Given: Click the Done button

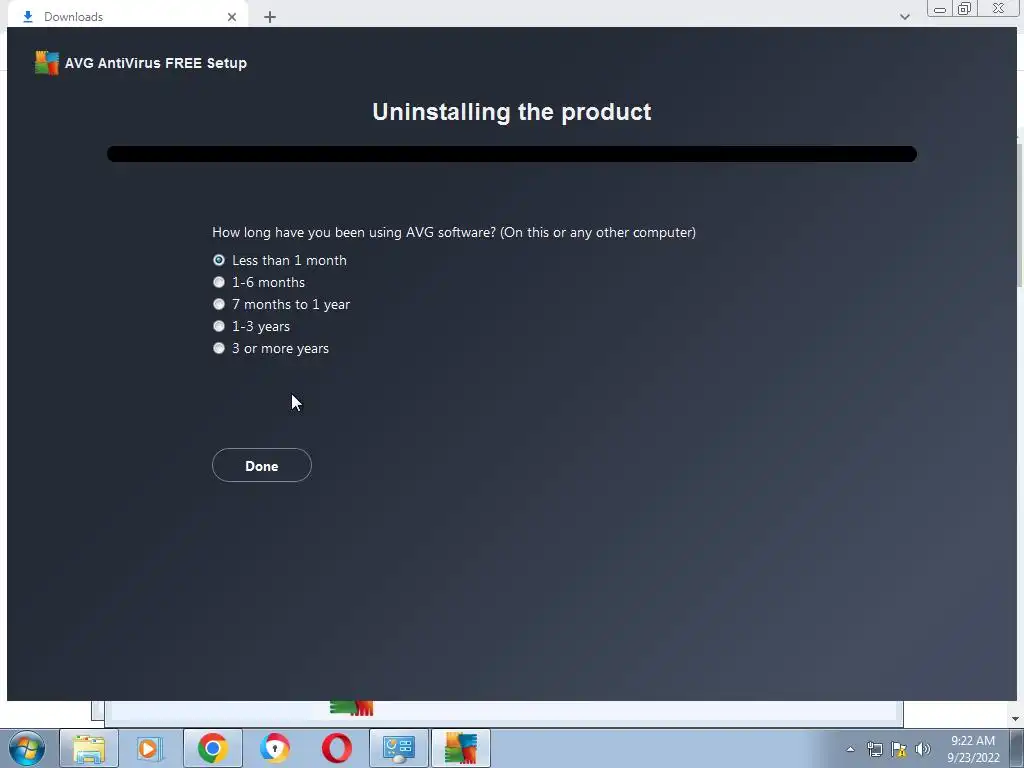Looking at the screenshot, I should [x=262, y=466].
